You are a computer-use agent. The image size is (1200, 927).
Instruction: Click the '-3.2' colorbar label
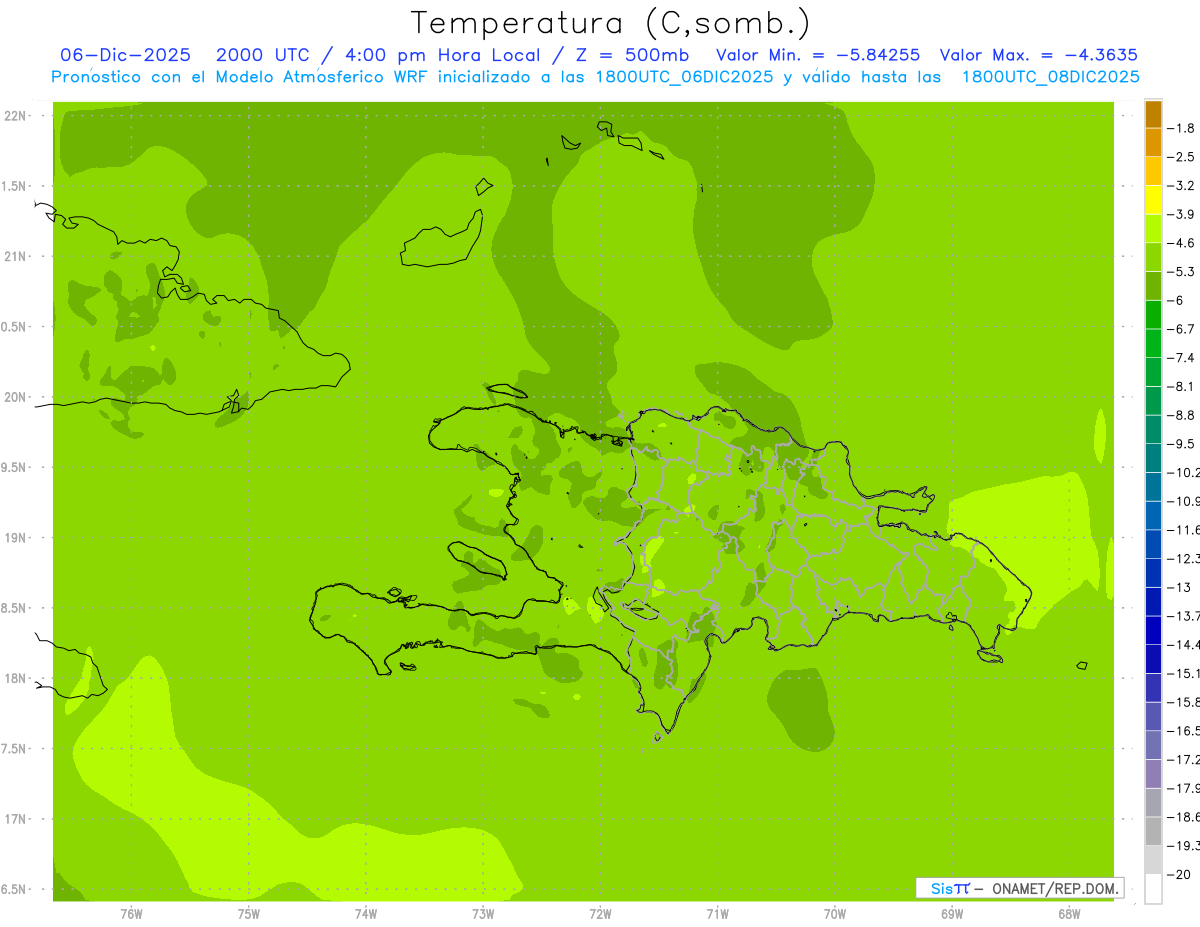[x=1181, y=186]
